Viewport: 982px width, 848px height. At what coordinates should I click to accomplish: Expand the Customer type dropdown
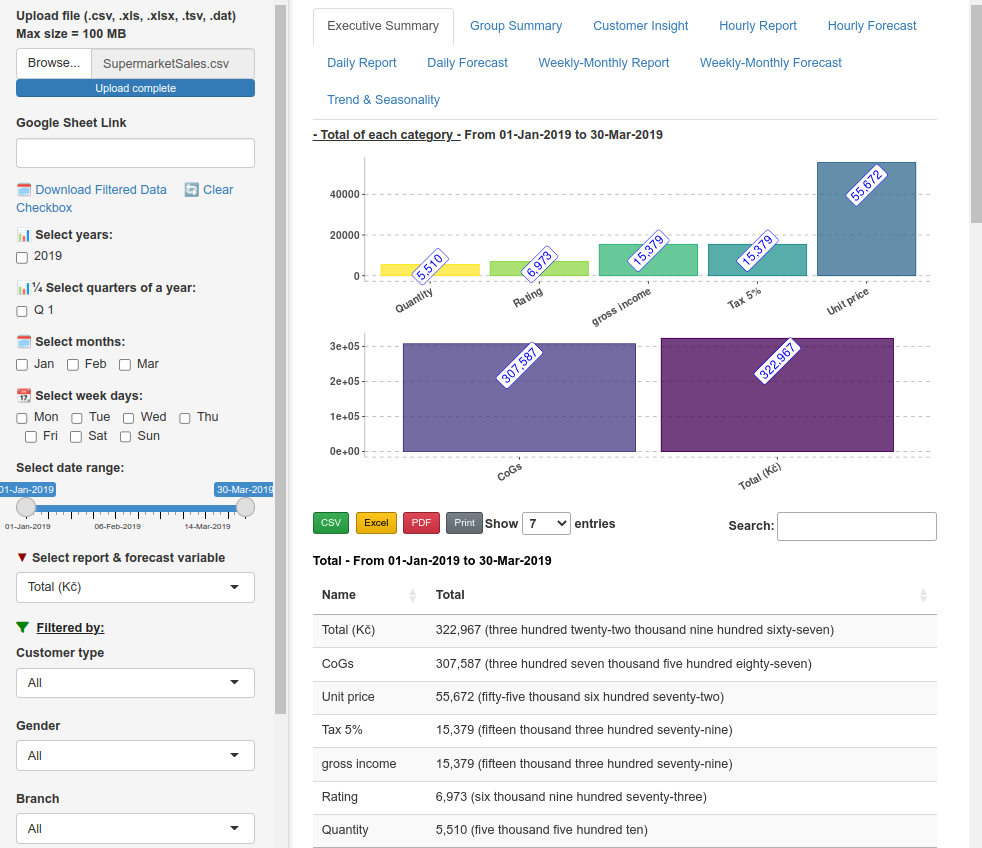135,683
